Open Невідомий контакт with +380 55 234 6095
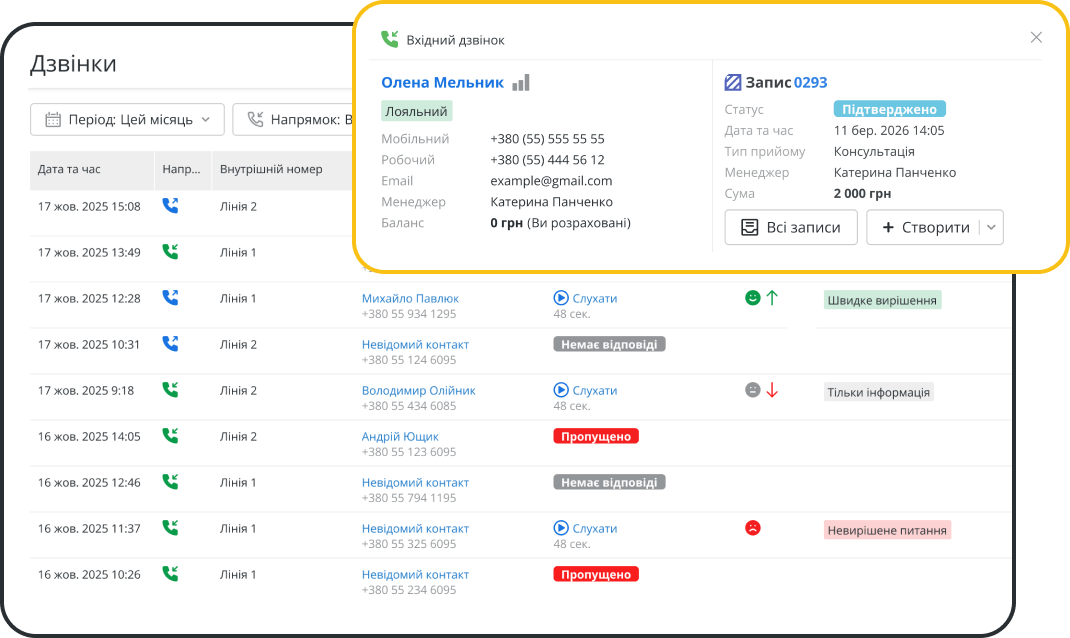 [415, 575]
